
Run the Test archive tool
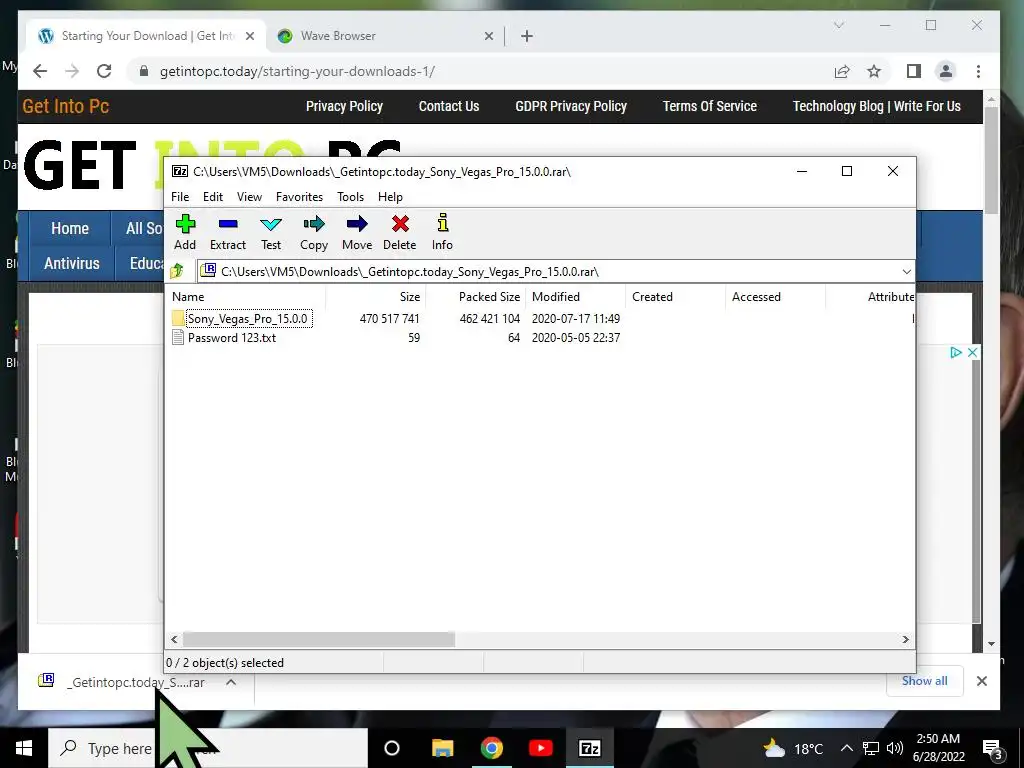[270, 224]
